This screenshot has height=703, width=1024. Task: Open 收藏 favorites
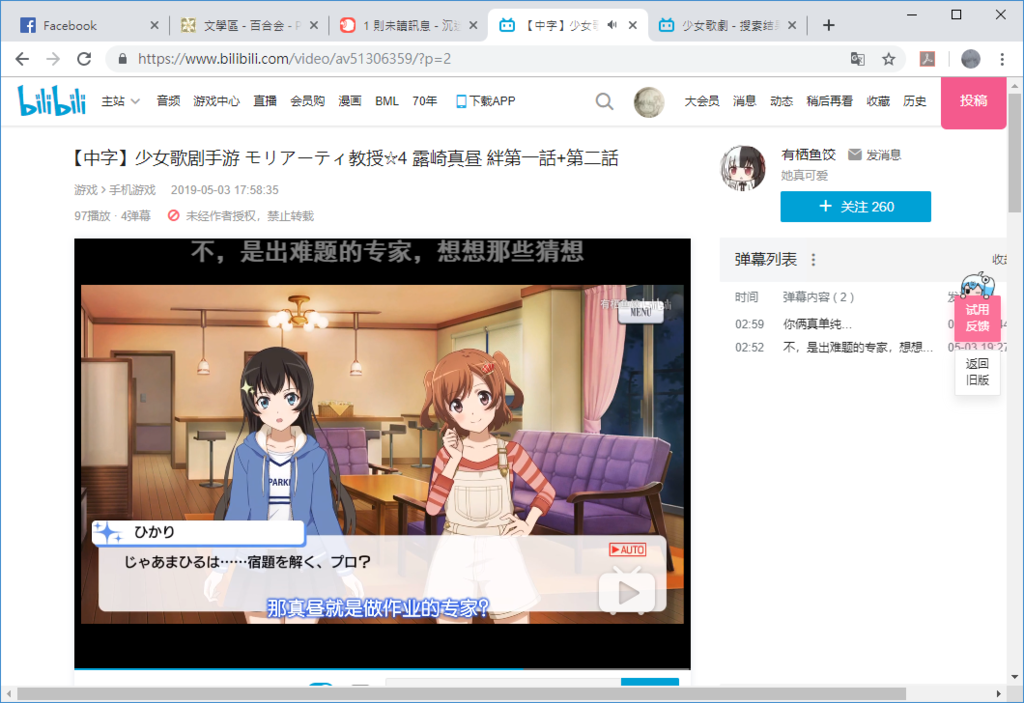click(x=878, y=101)
